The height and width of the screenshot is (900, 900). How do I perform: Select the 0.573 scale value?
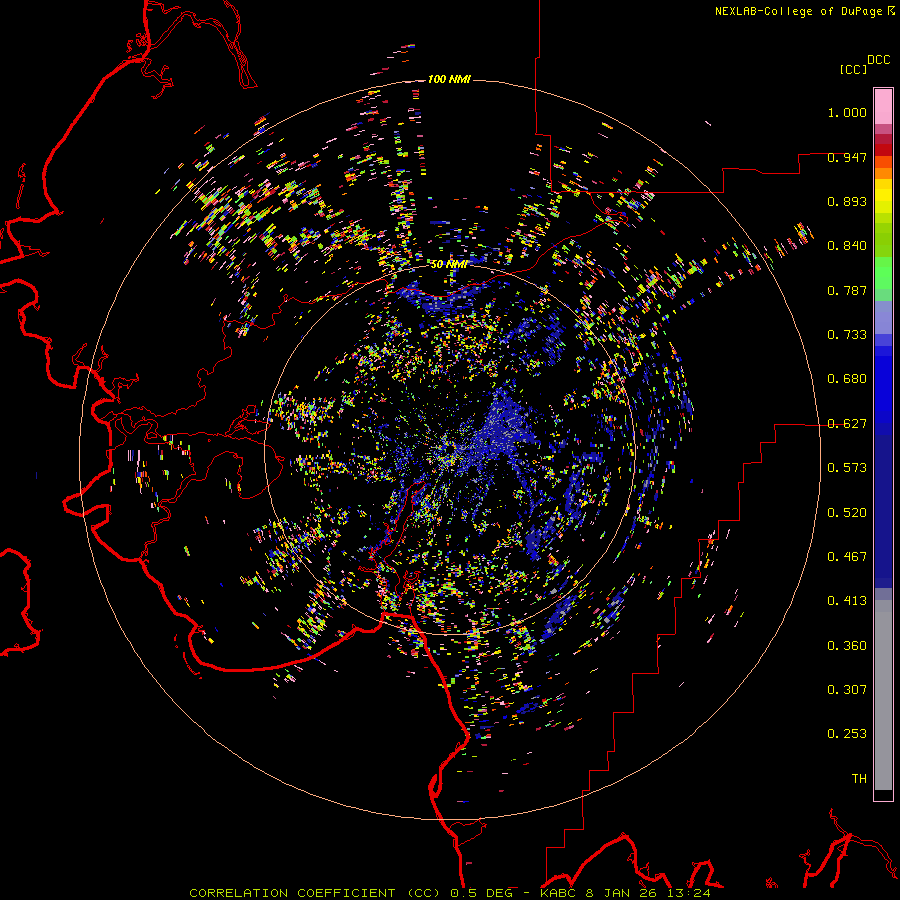847,468
